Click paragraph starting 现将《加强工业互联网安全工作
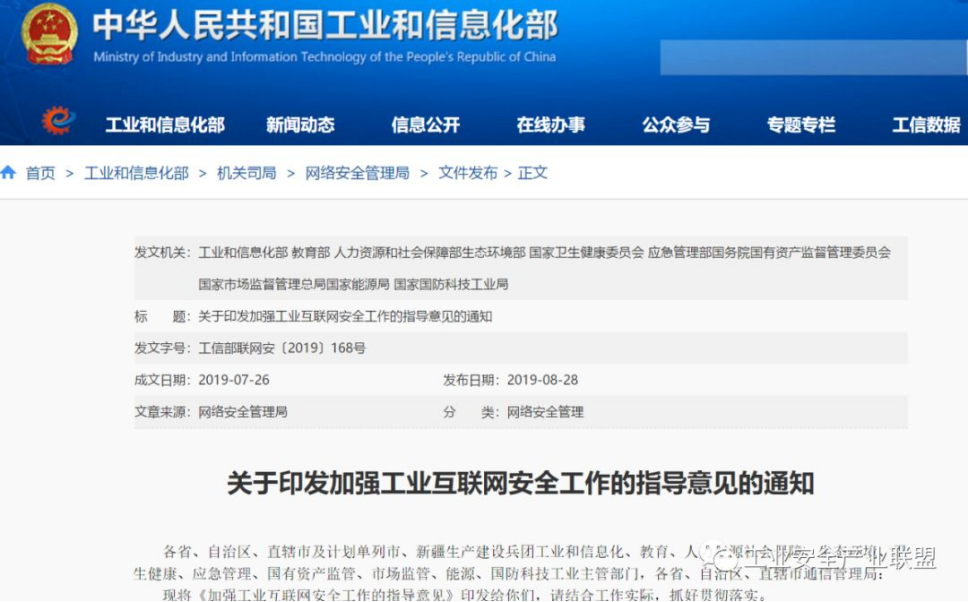The height and width of the screenshot is (602, 968). pos(464,595)
